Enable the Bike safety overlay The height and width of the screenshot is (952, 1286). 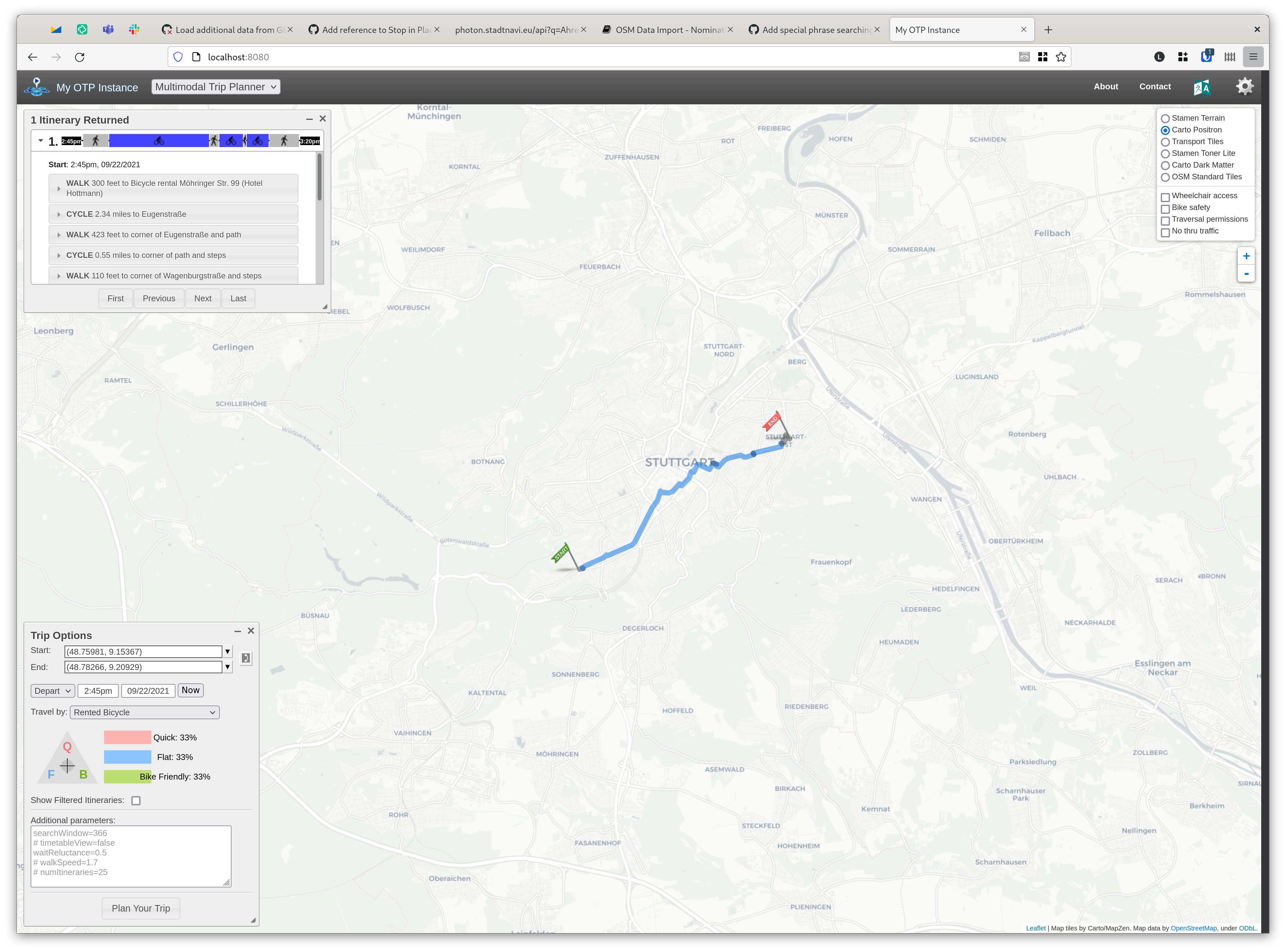1165,209
